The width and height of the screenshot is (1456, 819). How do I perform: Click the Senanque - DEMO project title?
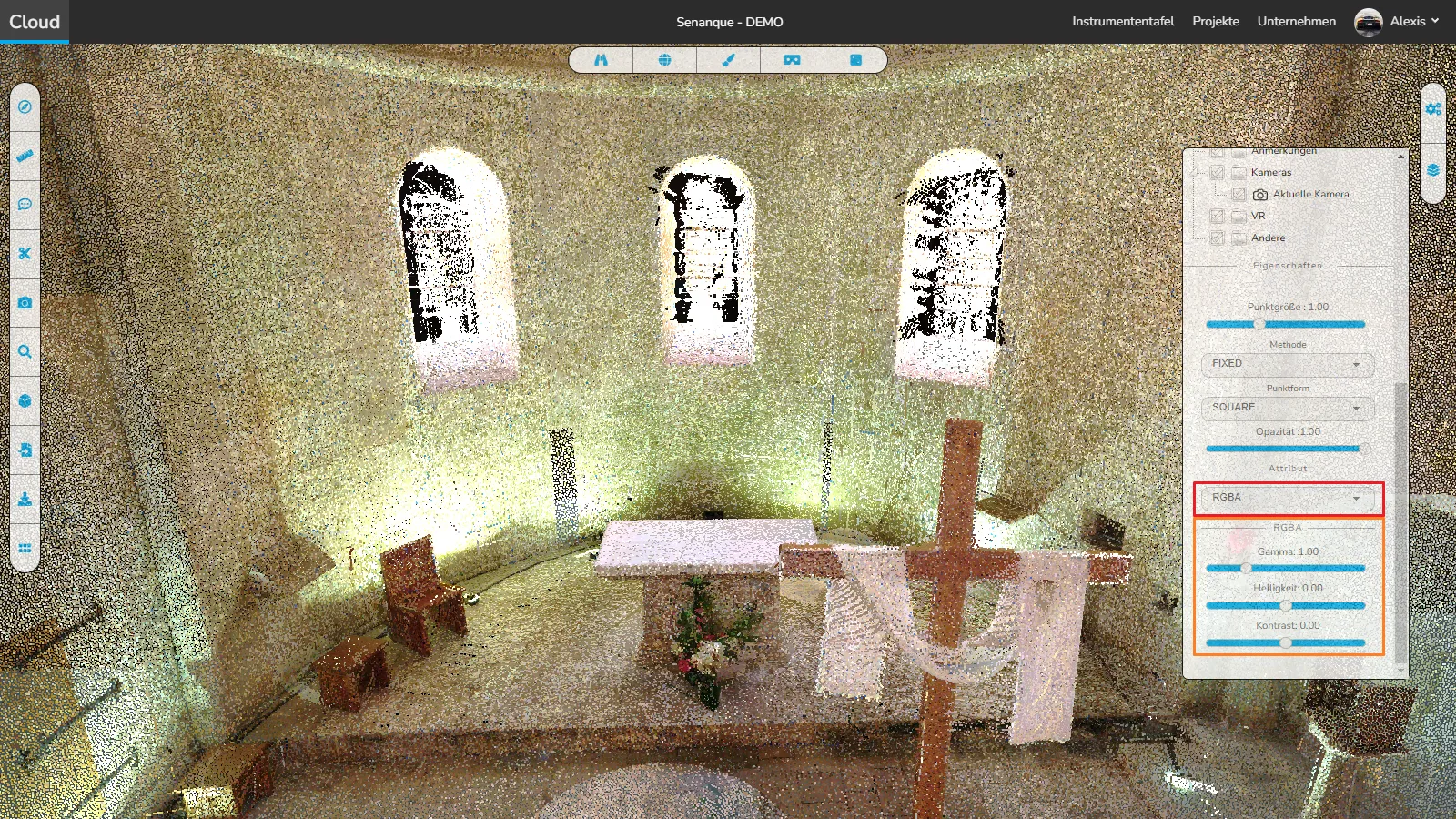coord(729,22)
